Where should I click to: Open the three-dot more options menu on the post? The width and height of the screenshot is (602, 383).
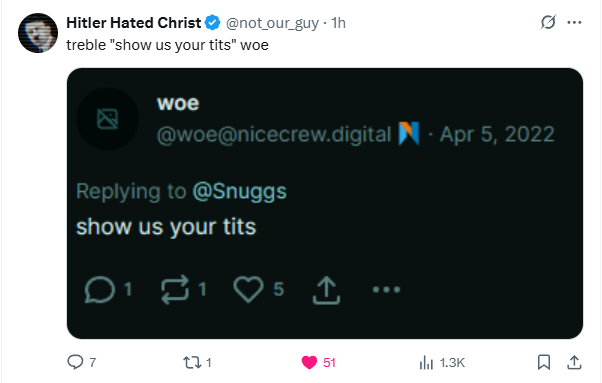(574, 23)
